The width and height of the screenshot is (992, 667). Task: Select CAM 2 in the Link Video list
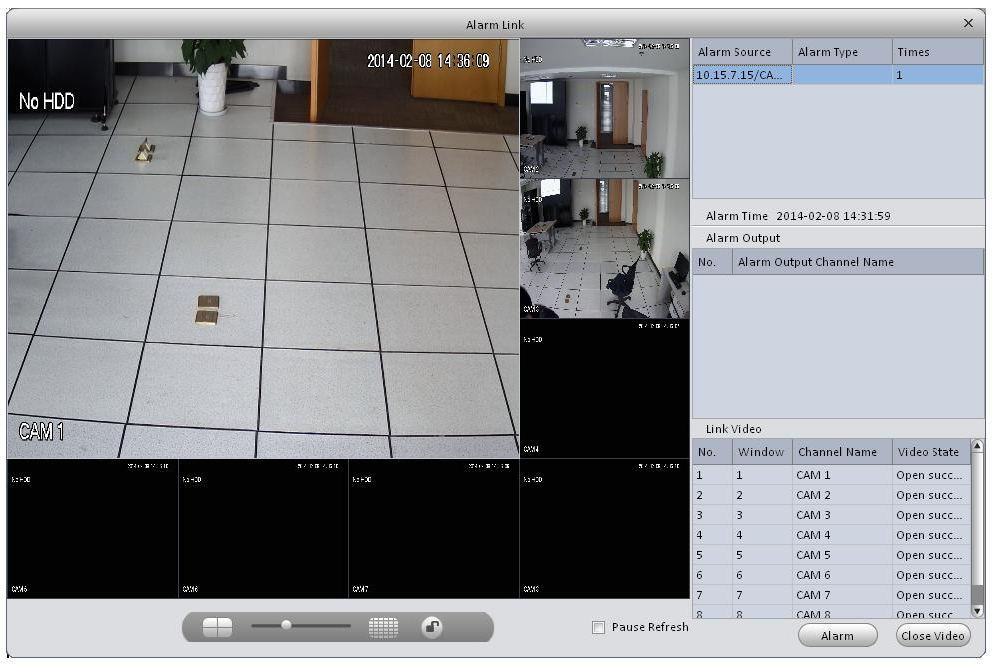pyautogui.click(x=831, y=495)
